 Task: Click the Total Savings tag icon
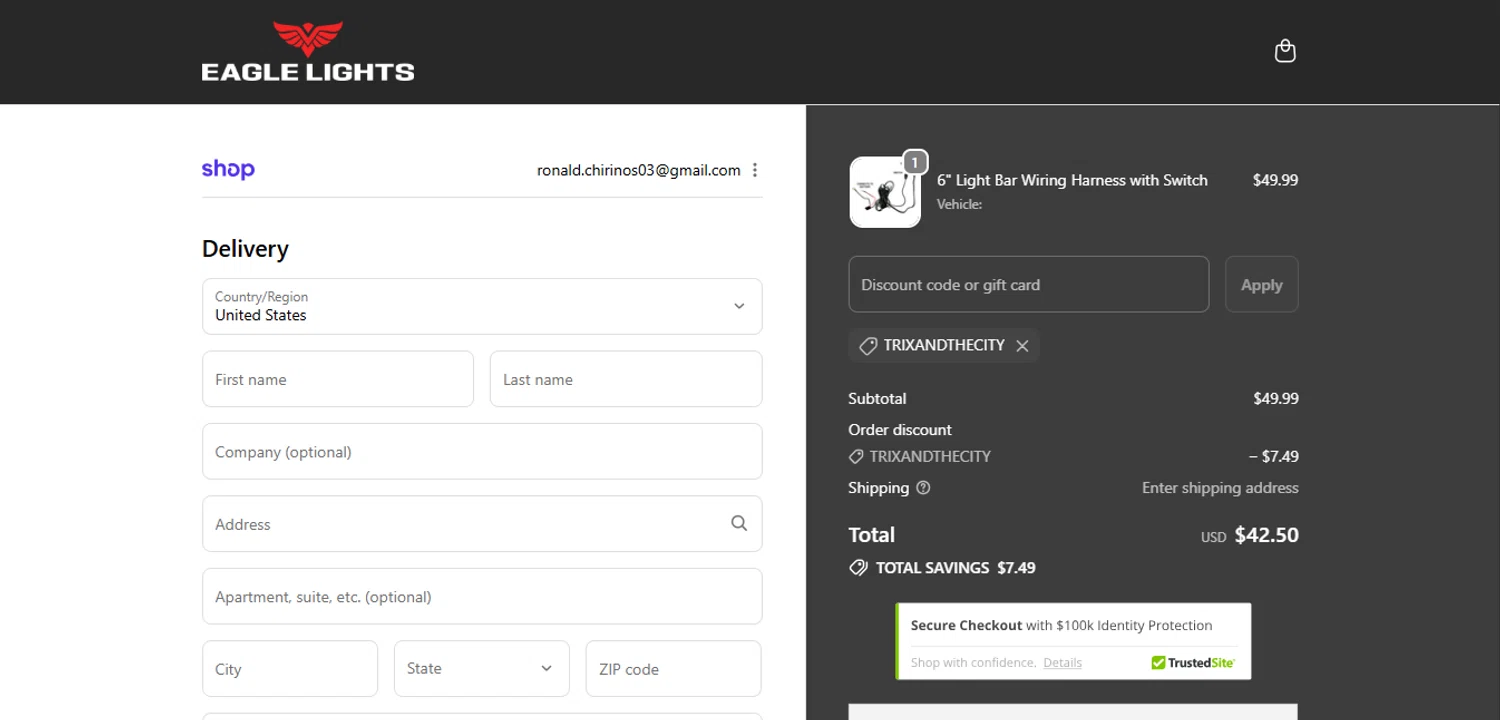(x=858, y=568)
